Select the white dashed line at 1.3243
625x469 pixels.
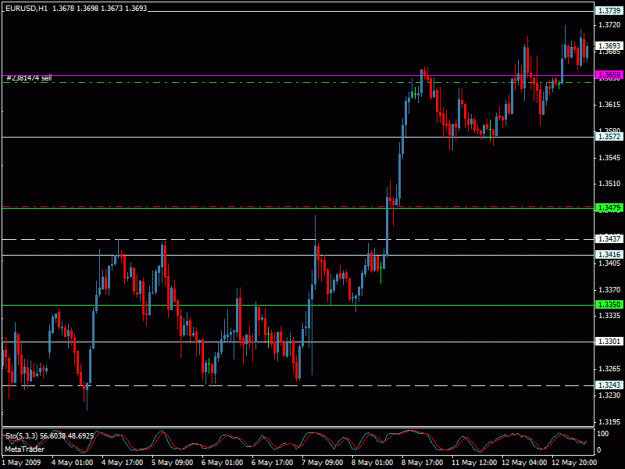(298, 385)
